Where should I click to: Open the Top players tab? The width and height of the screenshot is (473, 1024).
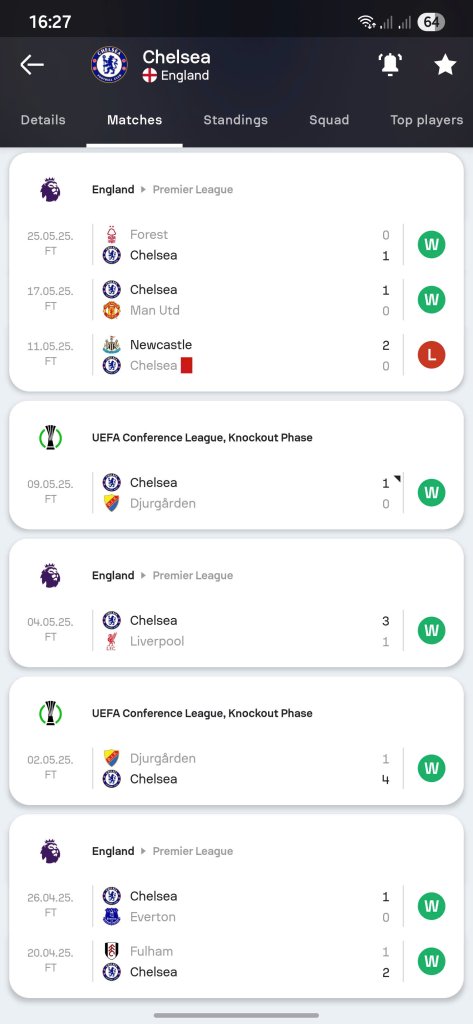pyautogui.click(x=427, y=120)
